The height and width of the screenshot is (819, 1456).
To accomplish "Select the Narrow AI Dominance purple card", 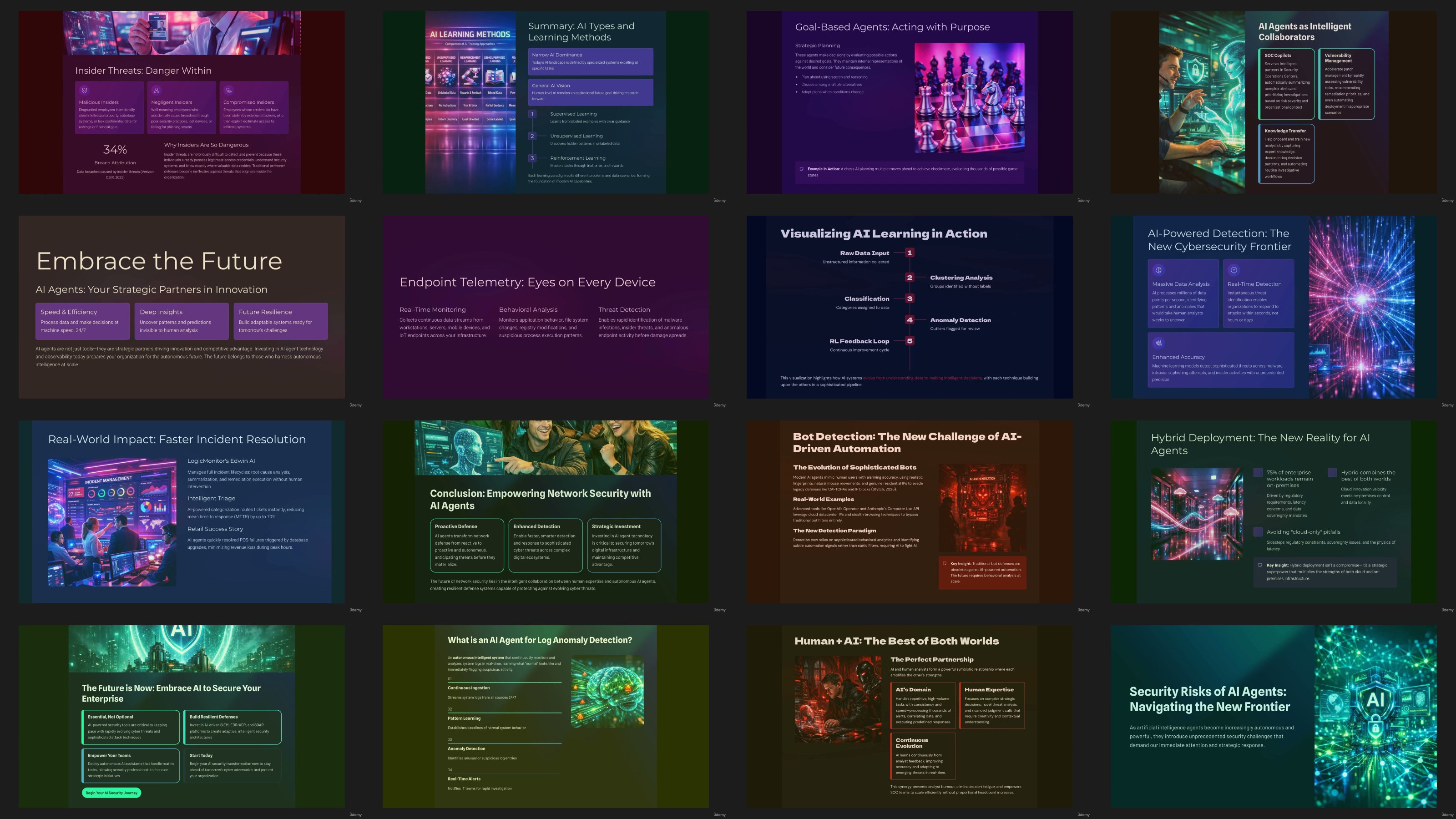I will [x=591, y=61].
